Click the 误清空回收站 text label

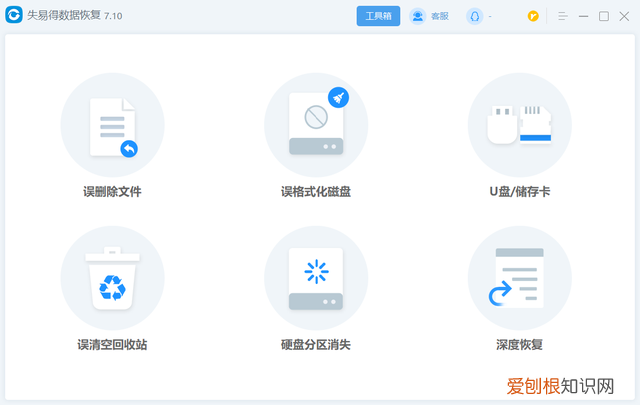pyautogui.click(x=112, y=345)
